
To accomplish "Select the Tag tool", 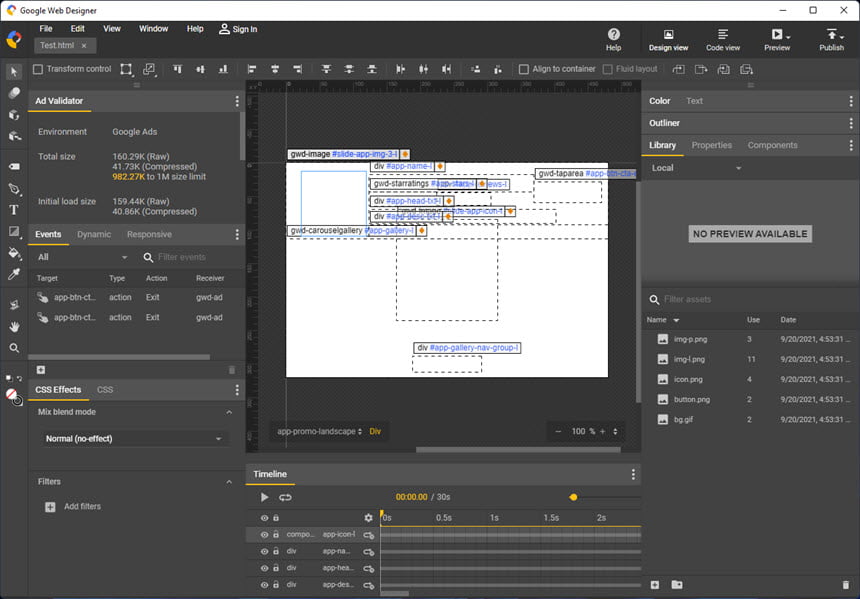I will click(x=14, y=166).
